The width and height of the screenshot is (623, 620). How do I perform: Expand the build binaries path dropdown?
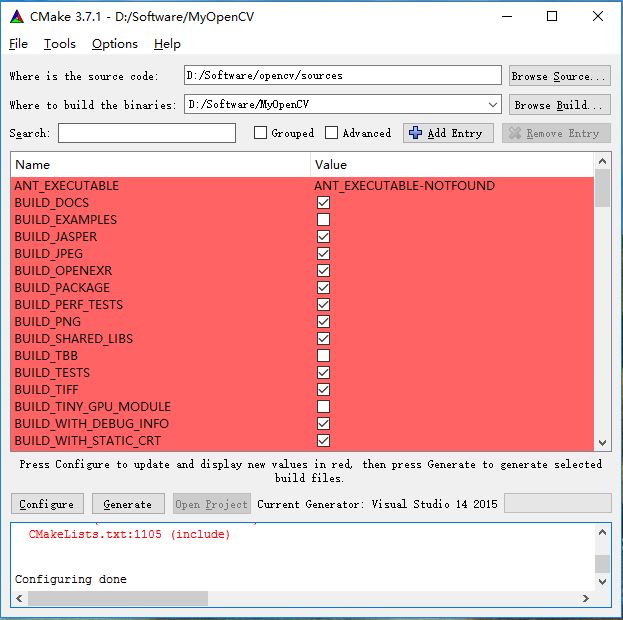(x=493, y=105)
